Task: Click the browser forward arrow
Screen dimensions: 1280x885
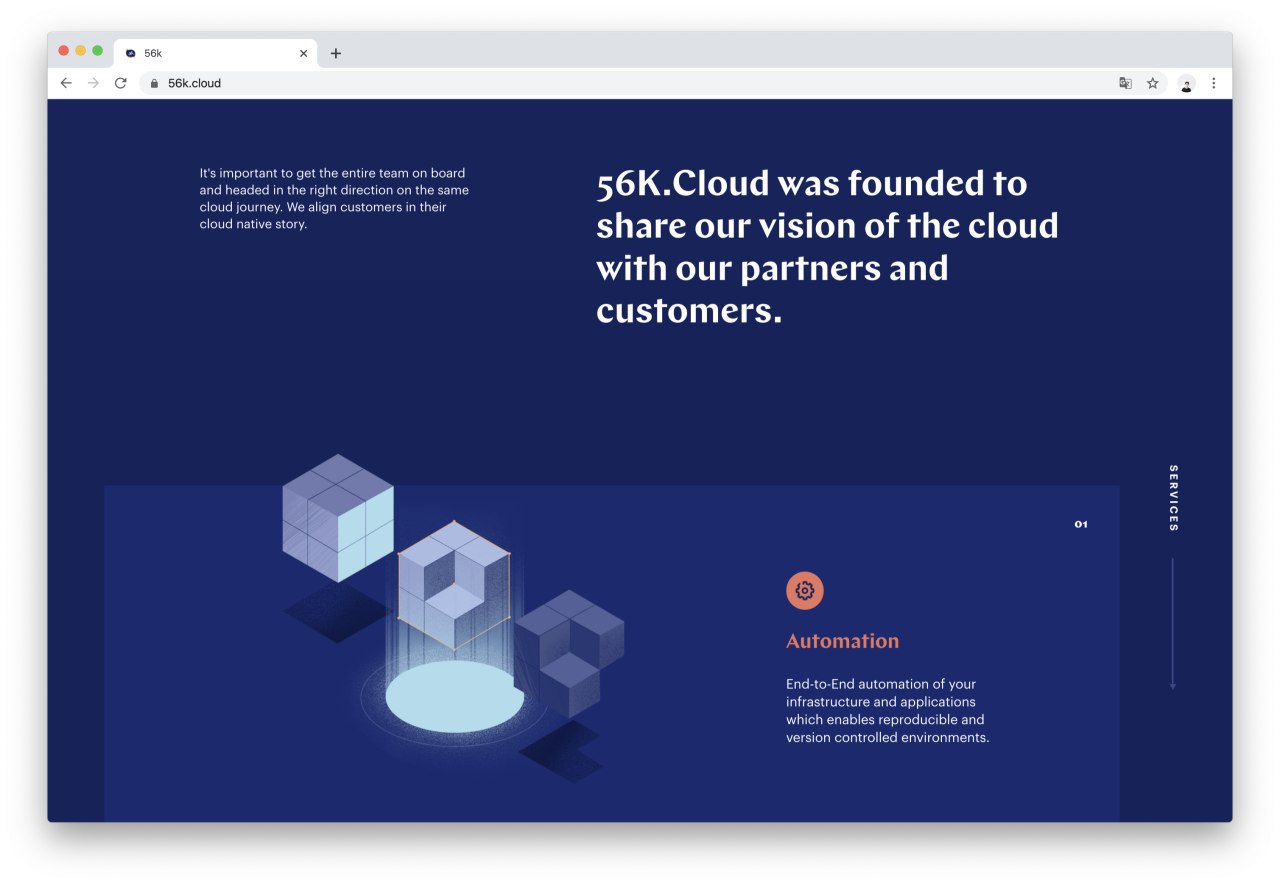Action: 93,83
